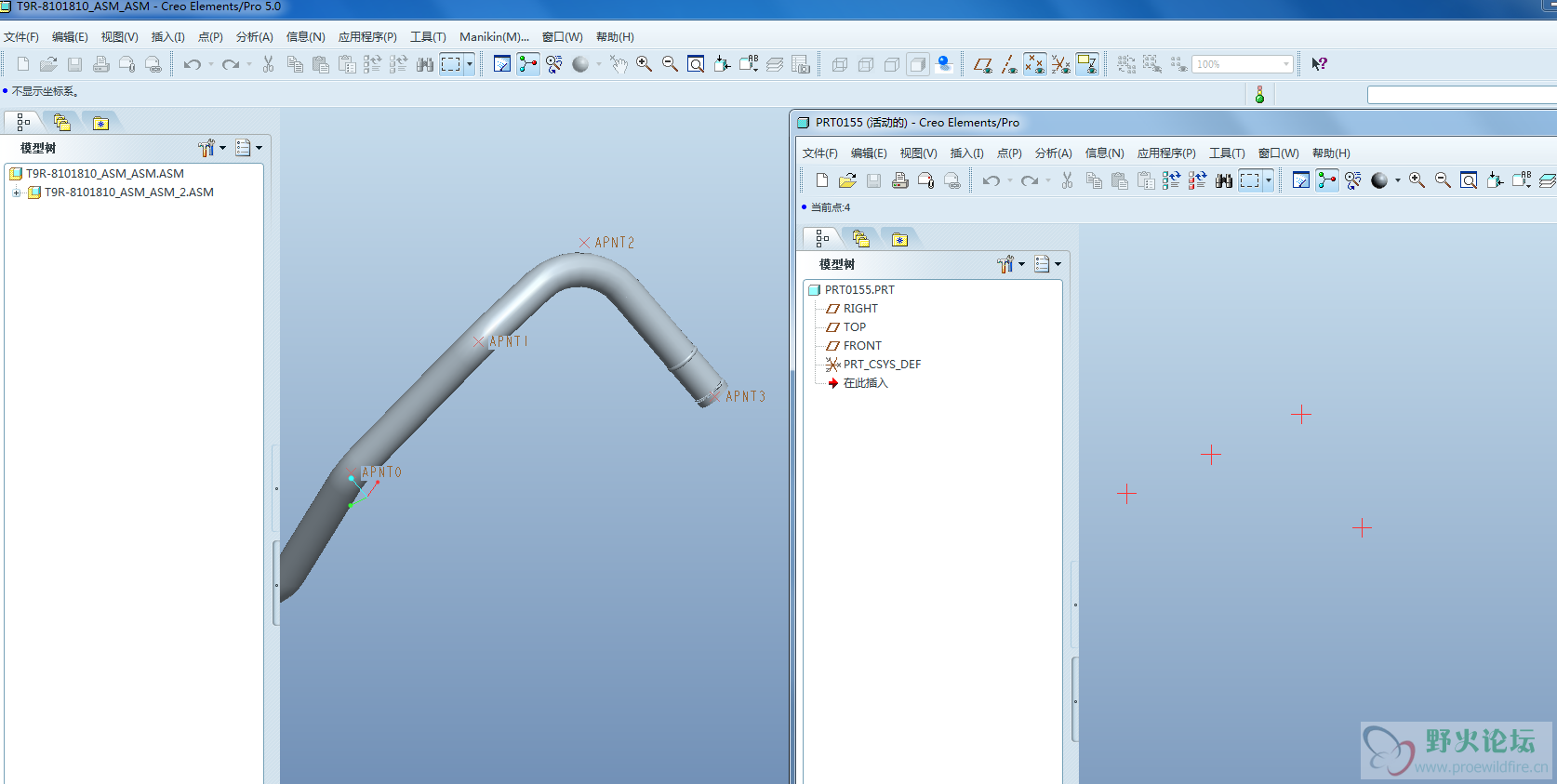Click Email with attachment icon in PRT0155 toolbar
Image resolution: width=1557 pixels, height=784 pixels.
click(925, 180)
